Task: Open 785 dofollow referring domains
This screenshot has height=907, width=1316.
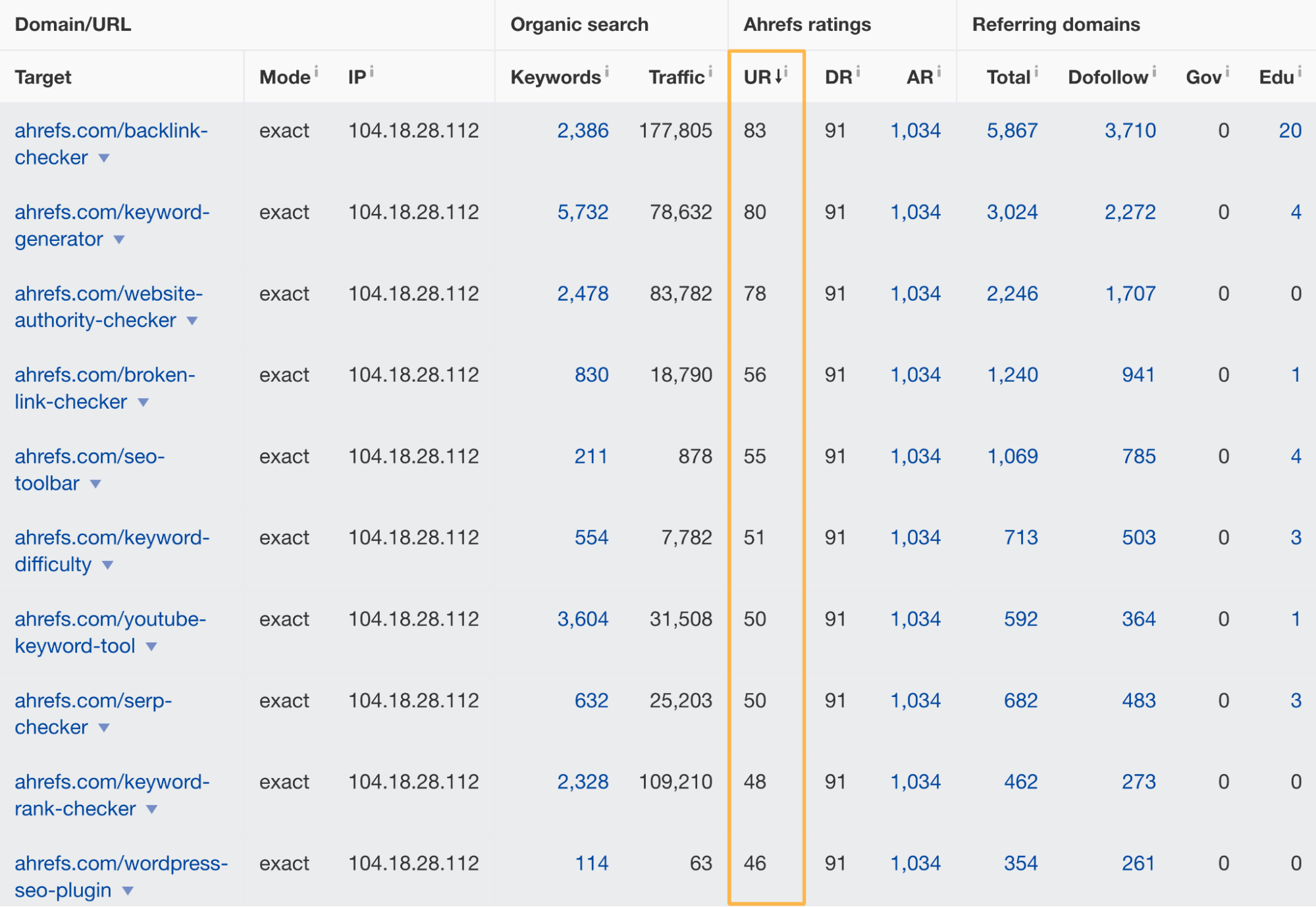Action: pyautogui.click(x=1139, y=456)
